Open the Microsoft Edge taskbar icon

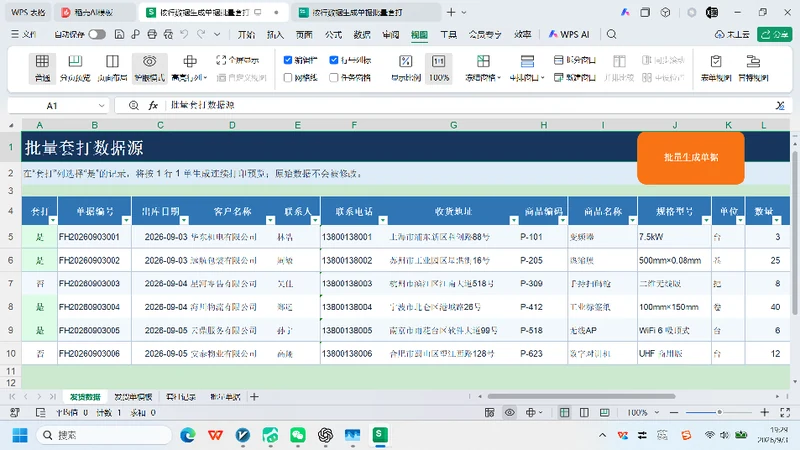coord(188,435)
